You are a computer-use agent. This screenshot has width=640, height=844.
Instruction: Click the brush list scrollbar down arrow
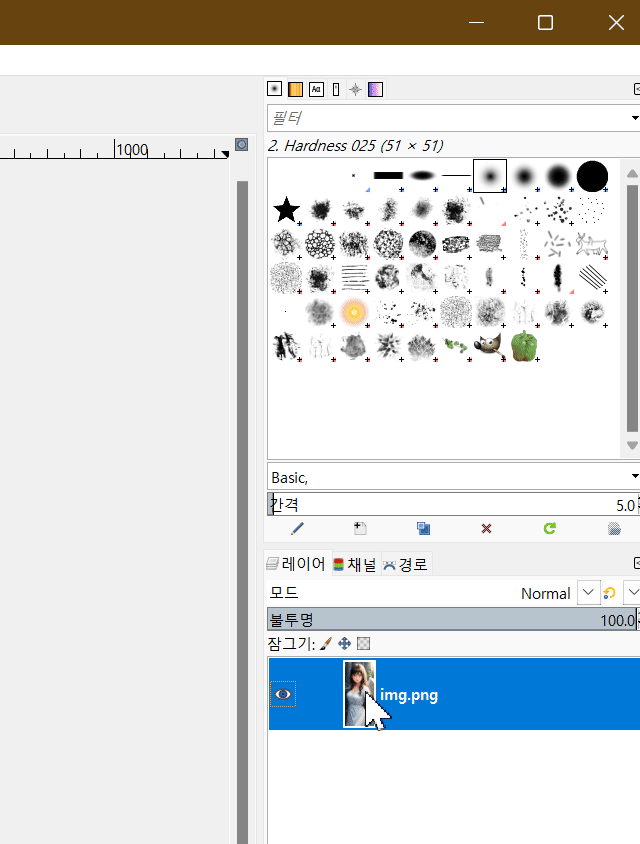632,446
